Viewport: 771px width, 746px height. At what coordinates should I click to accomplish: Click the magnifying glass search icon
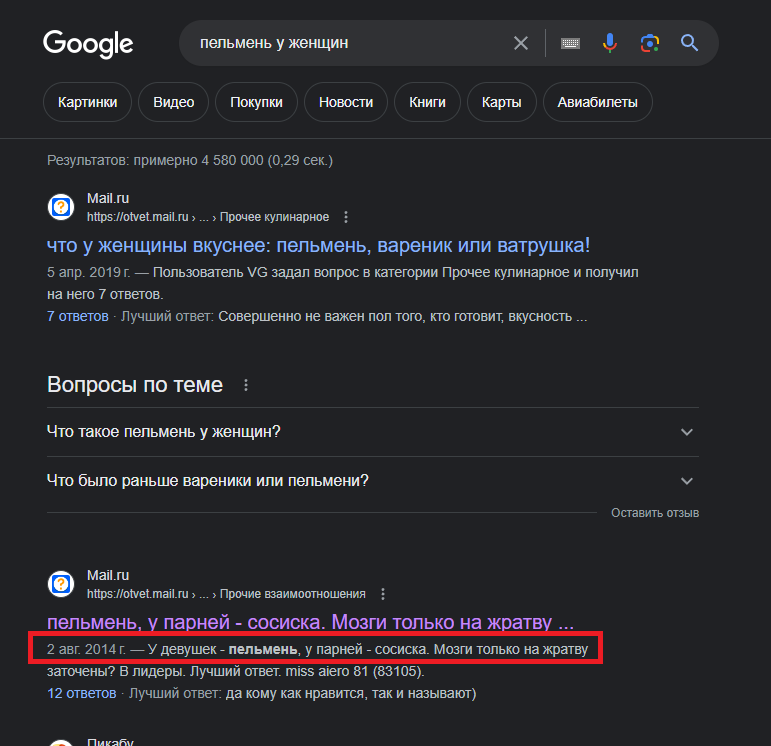(689, 43)
